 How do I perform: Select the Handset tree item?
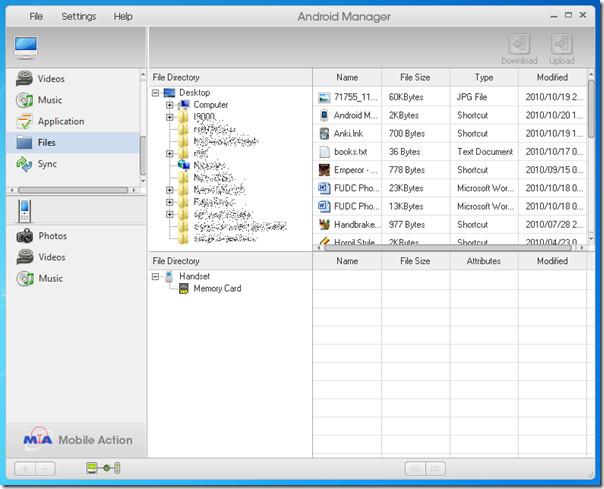tap(195, 276)
